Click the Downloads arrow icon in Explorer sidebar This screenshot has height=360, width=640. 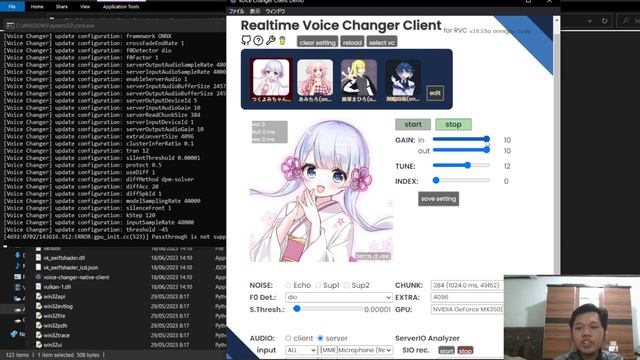(18, 255)
